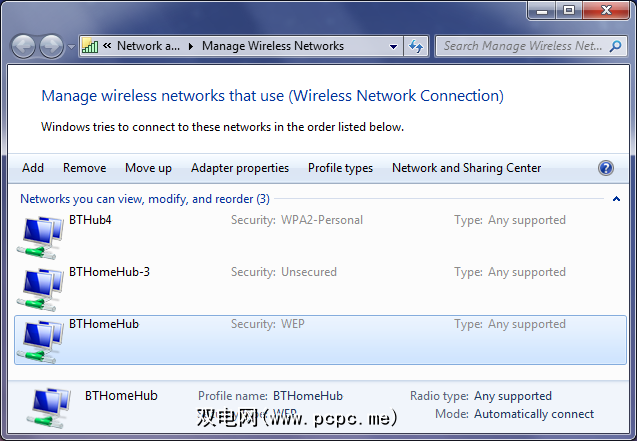This screenshot has height=441, width=637.
Task: Open Network and Sharing Center
Action: pos(466,168)
